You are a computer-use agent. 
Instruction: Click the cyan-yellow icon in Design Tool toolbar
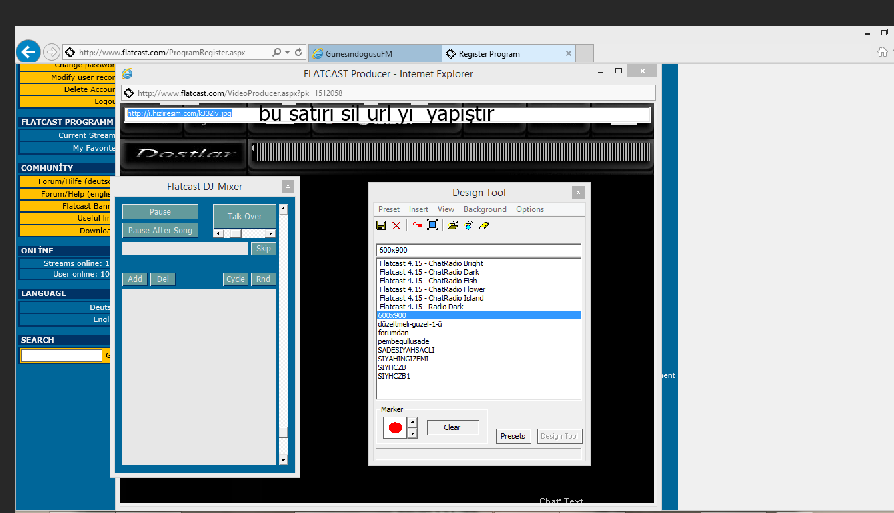468,226
